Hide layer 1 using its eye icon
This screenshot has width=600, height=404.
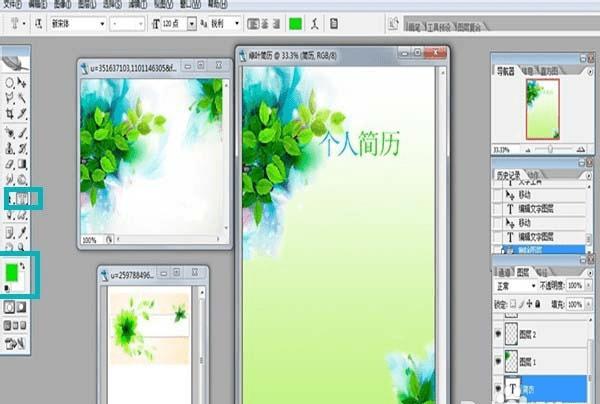coord(498,361)
